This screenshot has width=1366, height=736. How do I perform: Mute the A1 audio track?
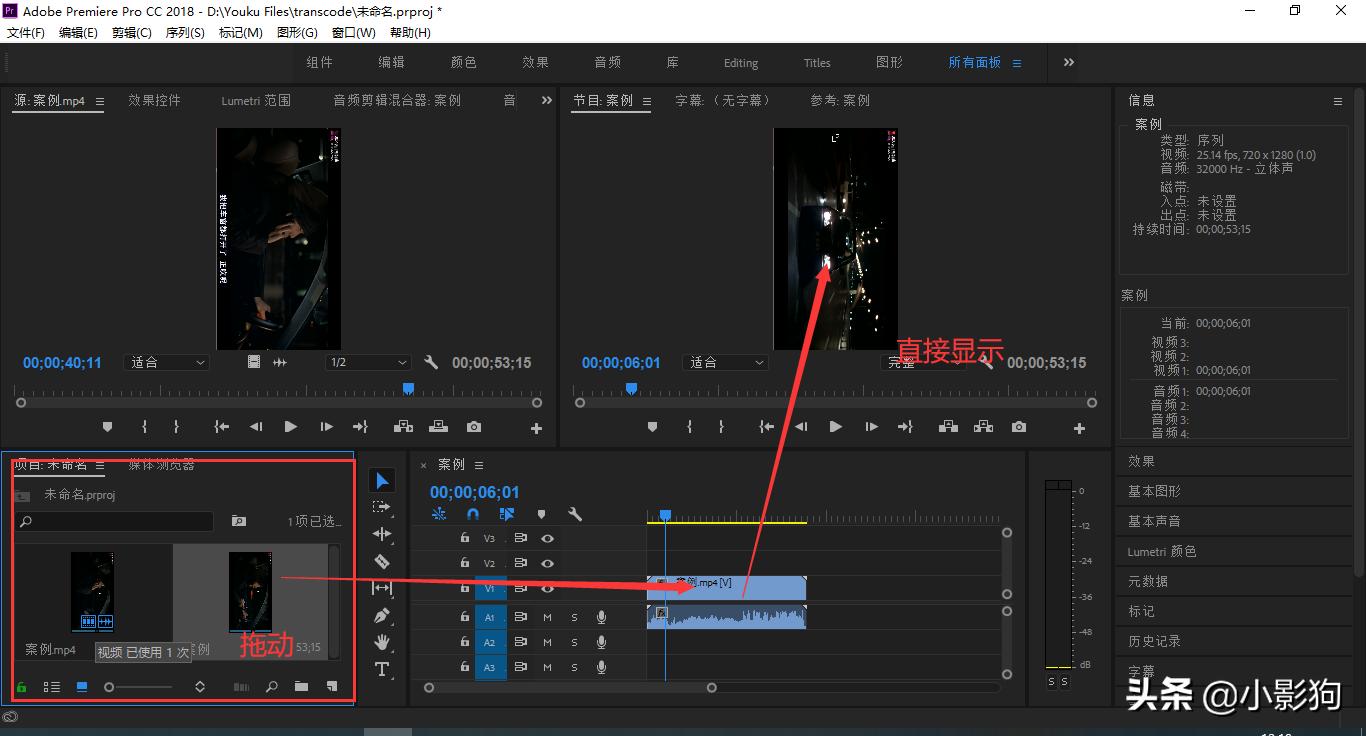click(548, 617)
